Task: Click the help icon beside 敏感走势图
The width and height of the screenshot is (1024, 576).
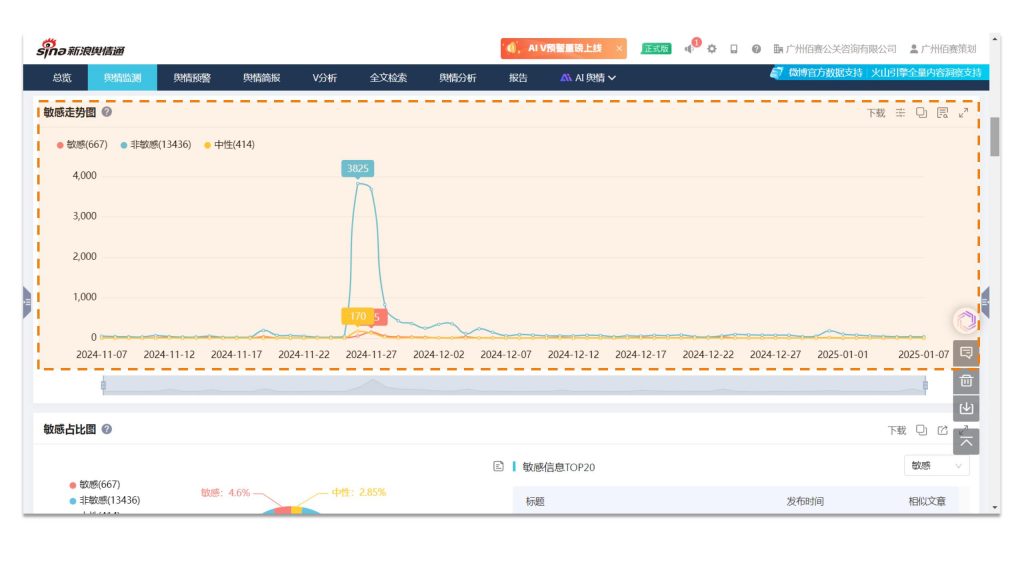Action: click(106, 112)
